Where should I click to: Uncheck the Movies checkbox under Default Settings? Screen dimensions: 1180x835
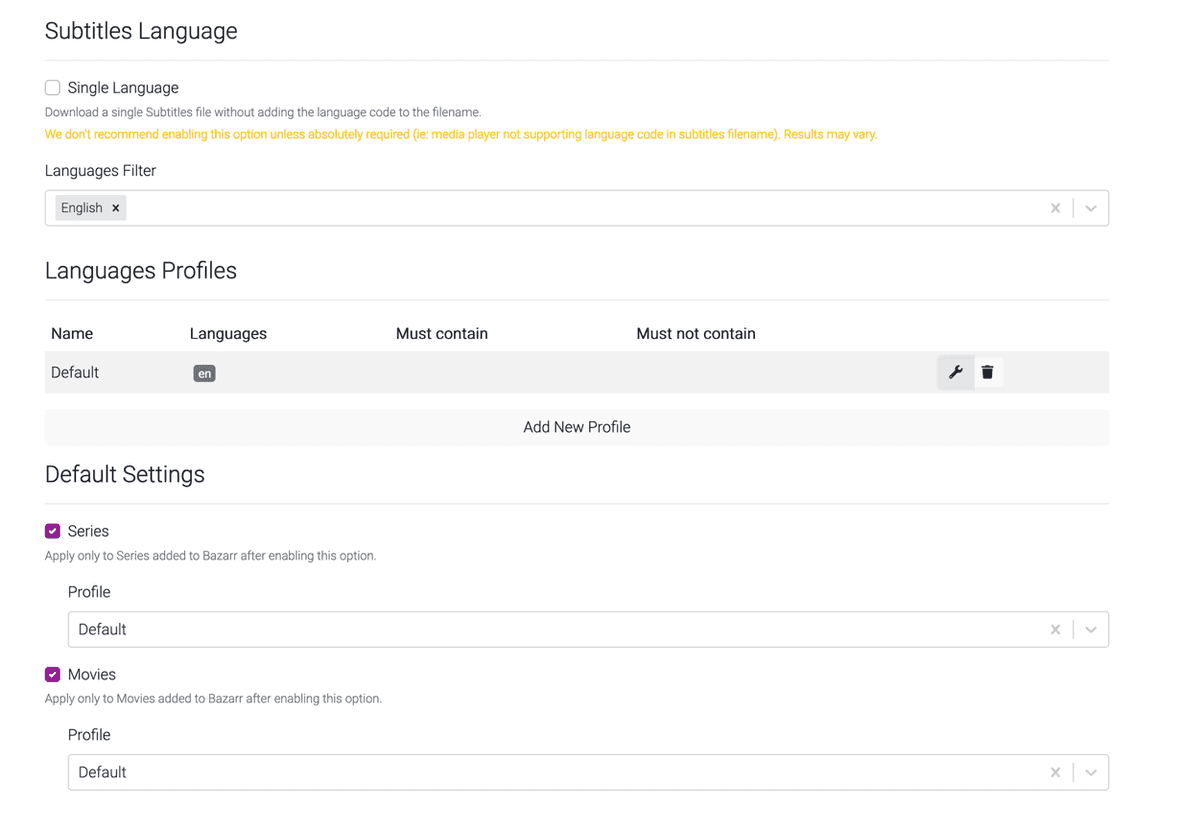[x=52, y=674]
